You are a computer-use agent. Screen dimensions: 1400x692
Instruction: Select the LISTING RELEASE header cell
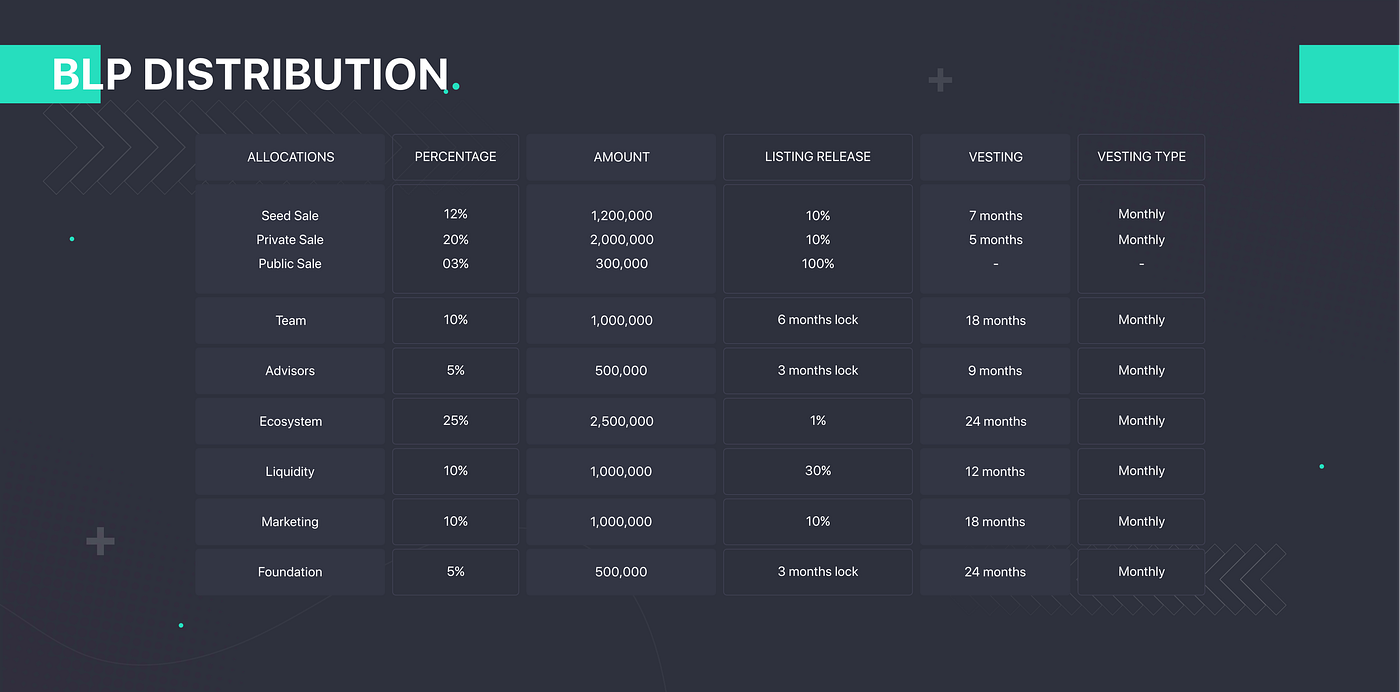click(817, 157)
